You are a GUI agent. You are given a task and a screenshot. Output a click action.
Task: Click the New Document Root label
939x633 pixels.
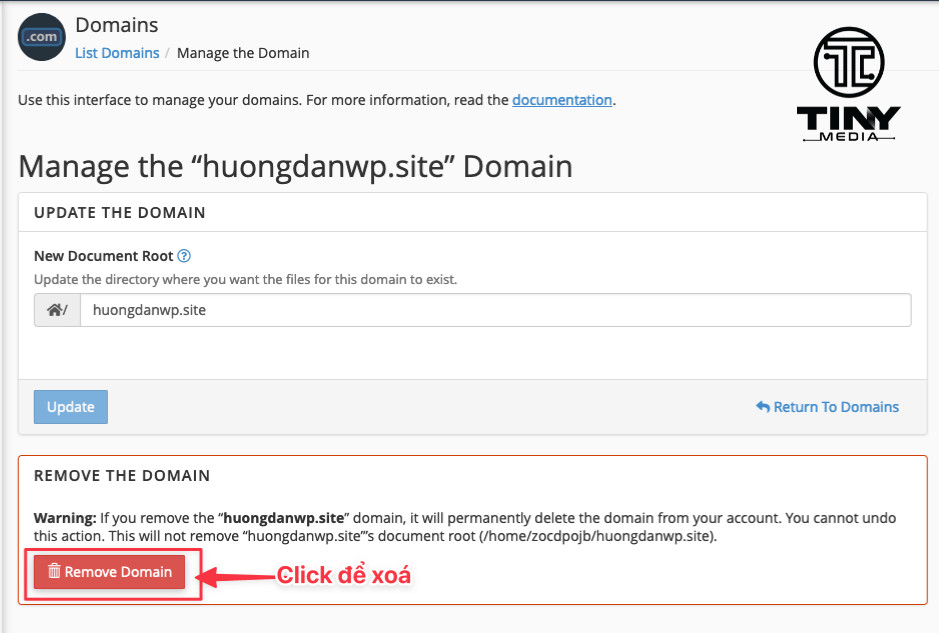pyautogui.click(x=103, y=256)
